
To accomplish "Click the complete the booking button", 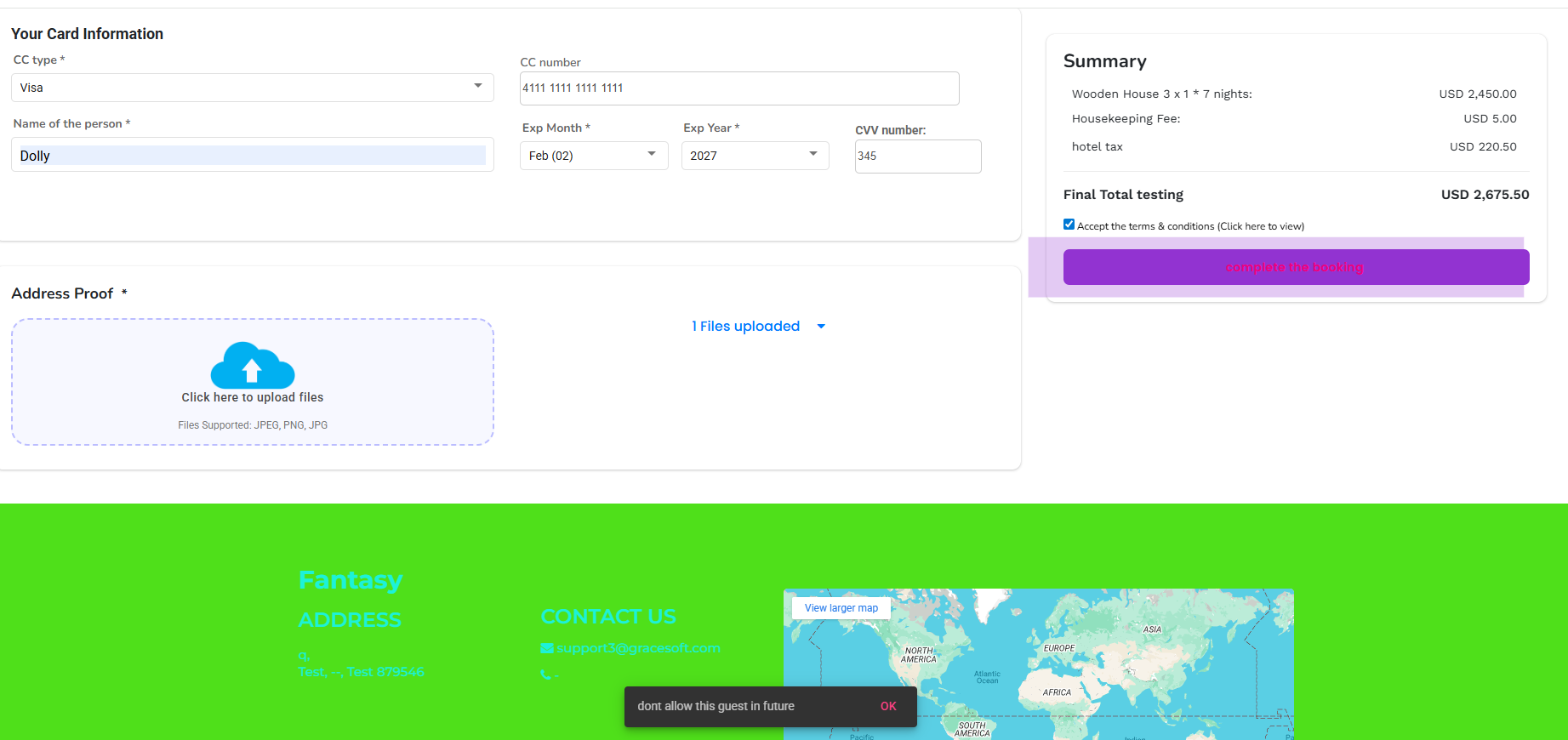I will click(1296, 267).
